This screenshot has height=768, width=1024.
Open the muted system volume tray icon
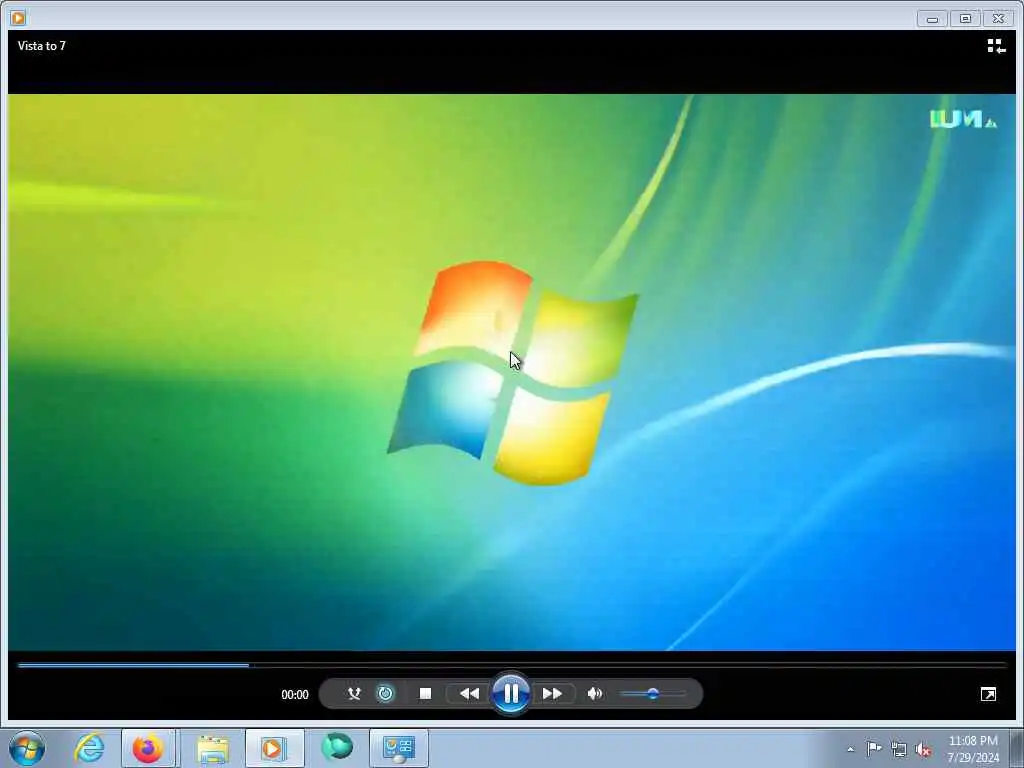[x=923, y=749]
